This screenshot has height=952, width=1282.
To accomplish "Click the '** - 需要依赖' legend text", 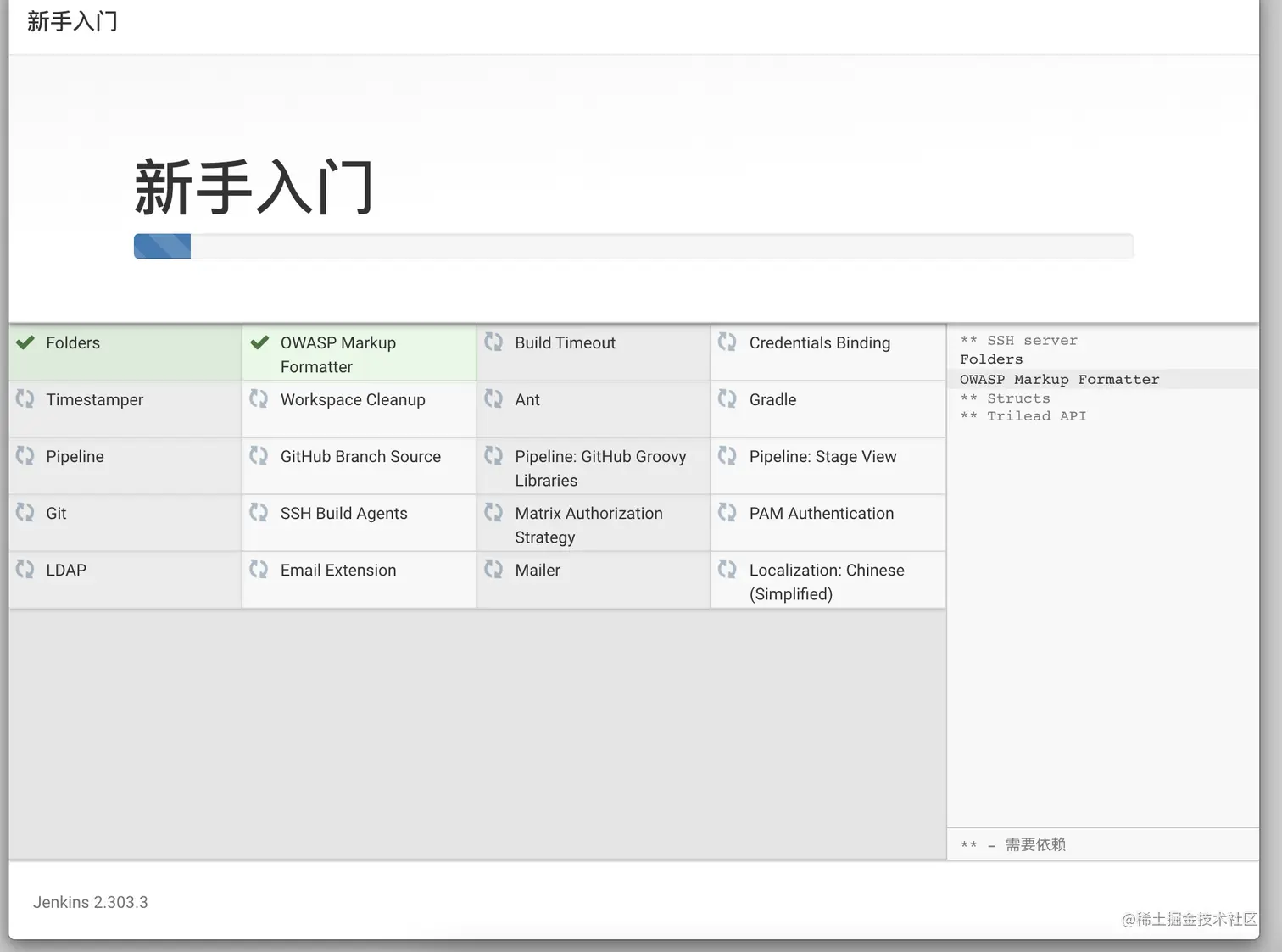I will pos(1013,844).
